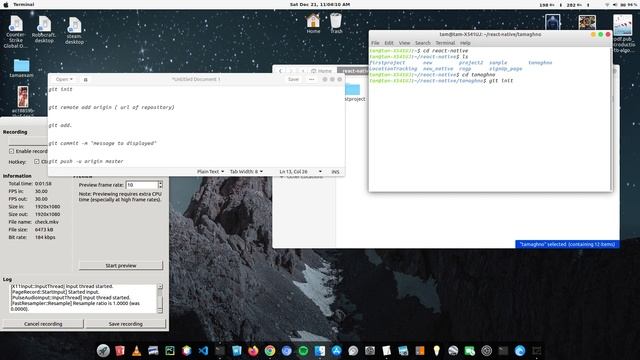Click the terminal window scrollbar
The height and width of the screenshot is (360, 640).
pyautogui.click(x=611, y=119)
